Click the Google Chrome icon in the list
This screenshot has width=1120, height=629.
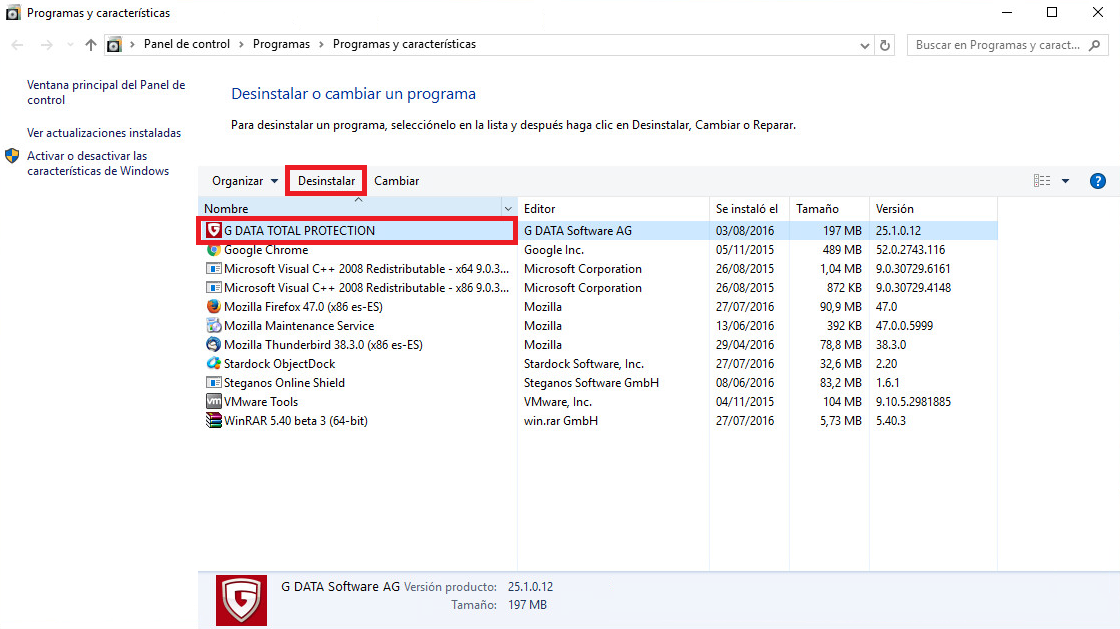pyautogui.click(x=214, y=249)
